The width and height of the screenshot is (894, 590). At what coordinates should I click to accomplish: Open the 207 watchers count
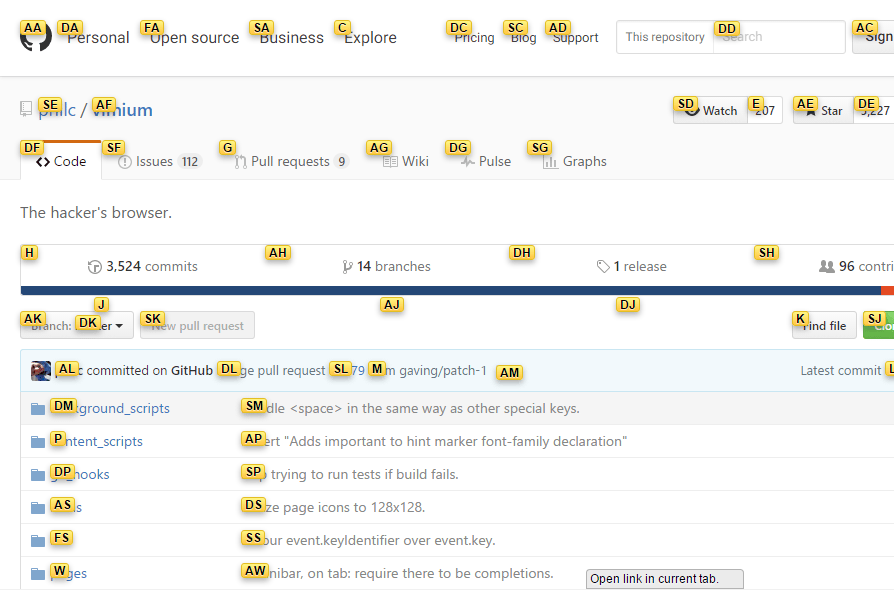coord(765,110)
